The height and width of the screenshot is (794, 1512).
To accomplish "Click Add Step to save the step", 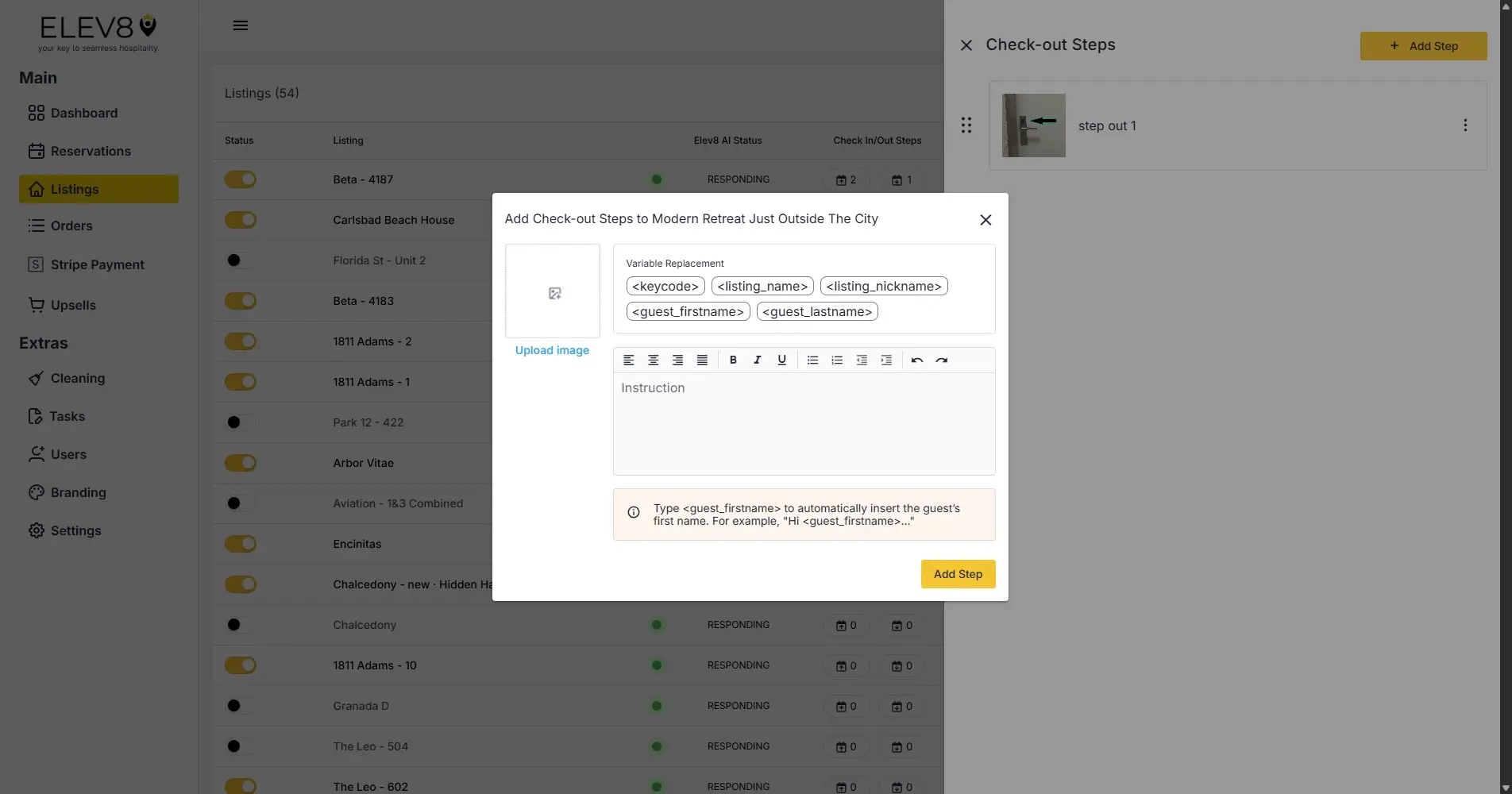I will pyautogui.click(x=957, y=573).
